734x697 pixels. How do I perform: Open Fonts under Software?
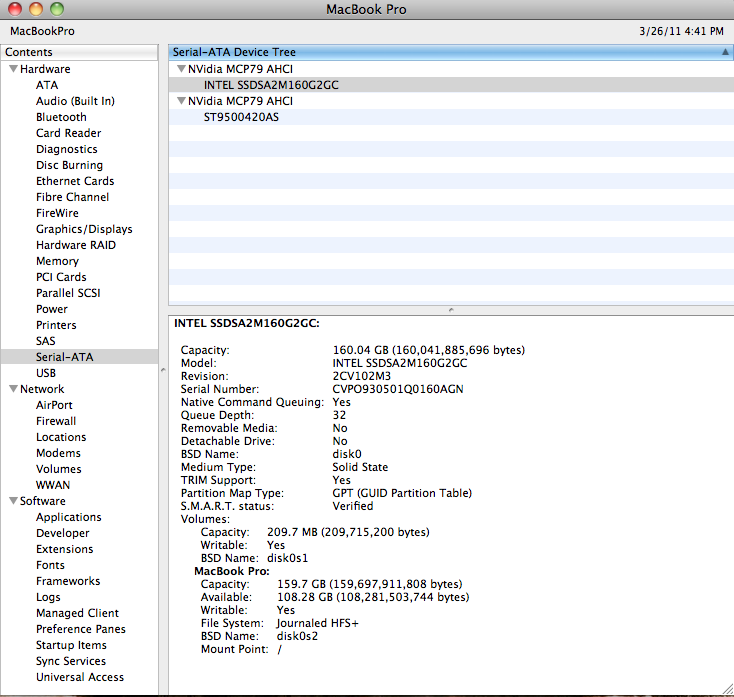(x=51, y=565)
